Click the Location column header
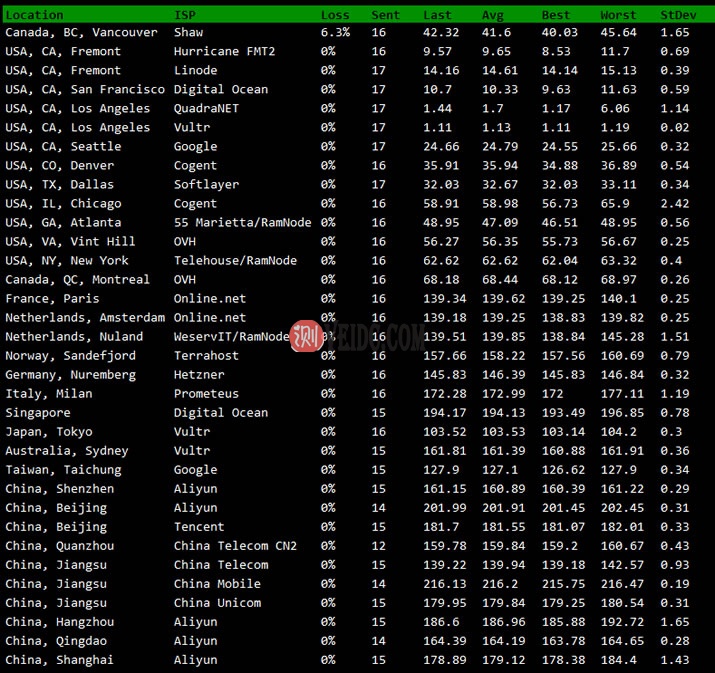This screenshot has height=673, width=715. (34, 15)
